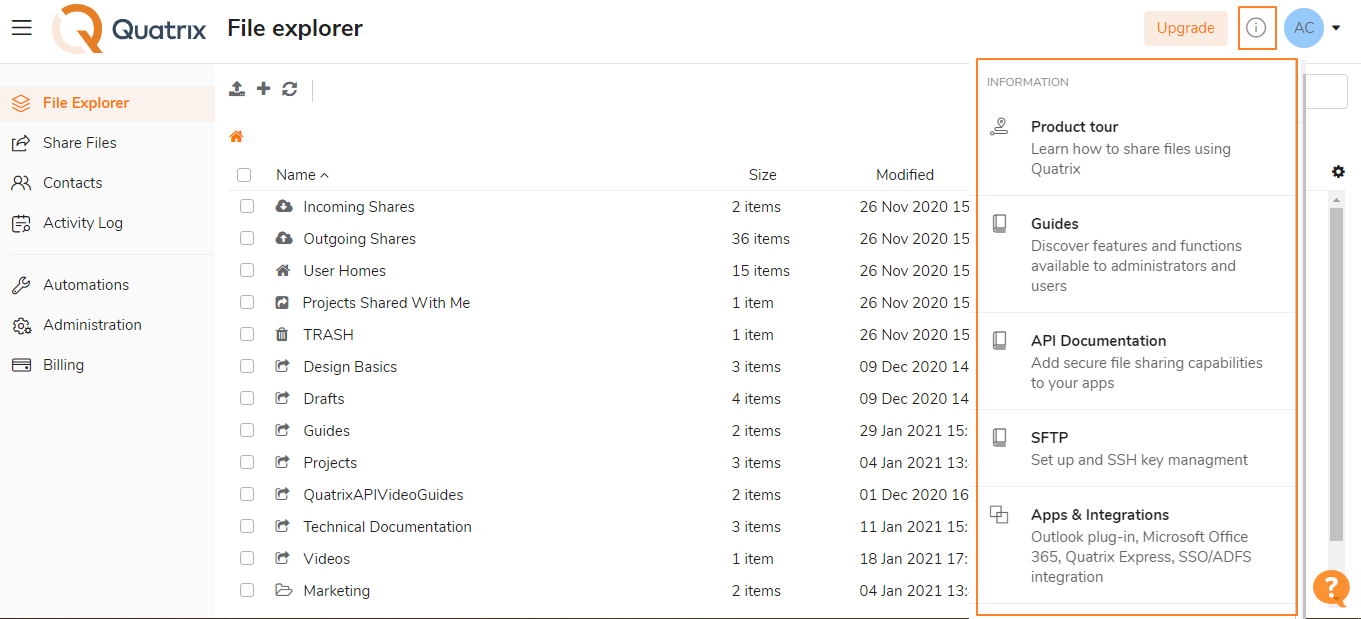
Task: Open the Outgoing Shares folder
Action: 359,239
